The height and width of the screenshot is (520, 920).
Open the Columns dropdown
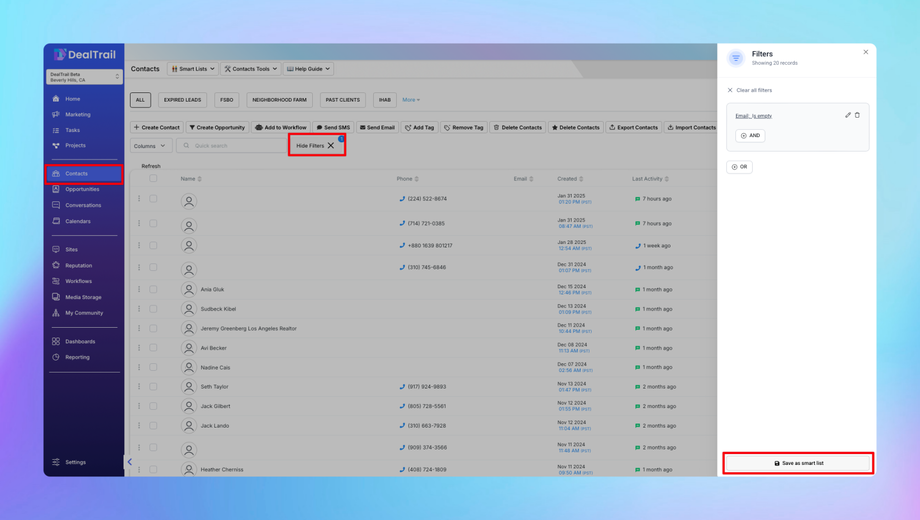150,146
